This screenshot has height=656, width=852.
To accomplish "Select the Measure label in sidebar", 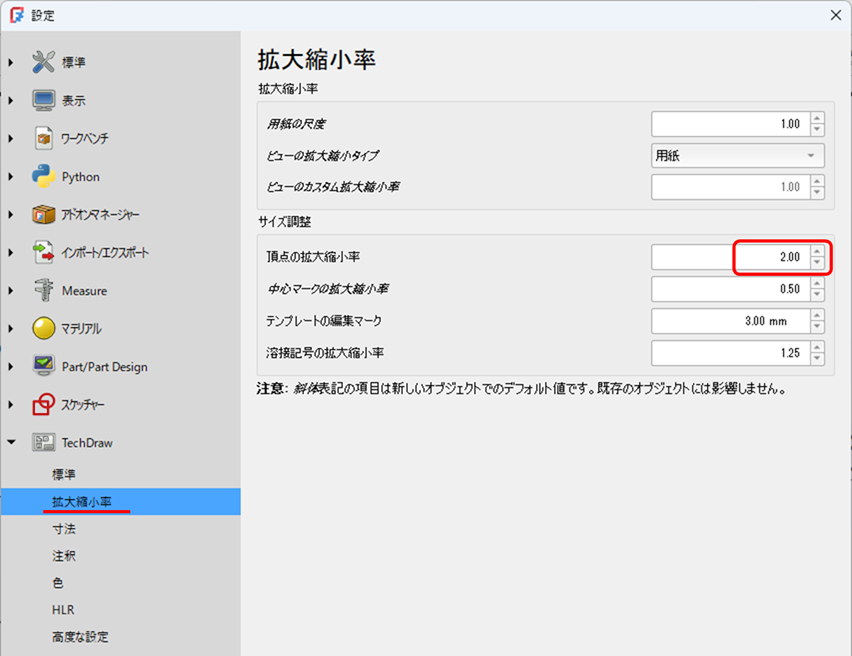I will [x=84, y=291].
